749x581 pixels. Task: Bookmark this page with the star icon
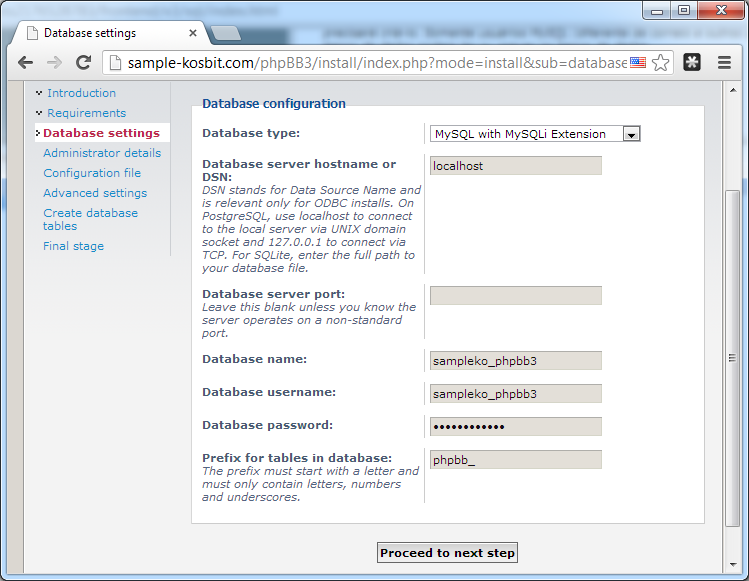(x=661, y=63)
